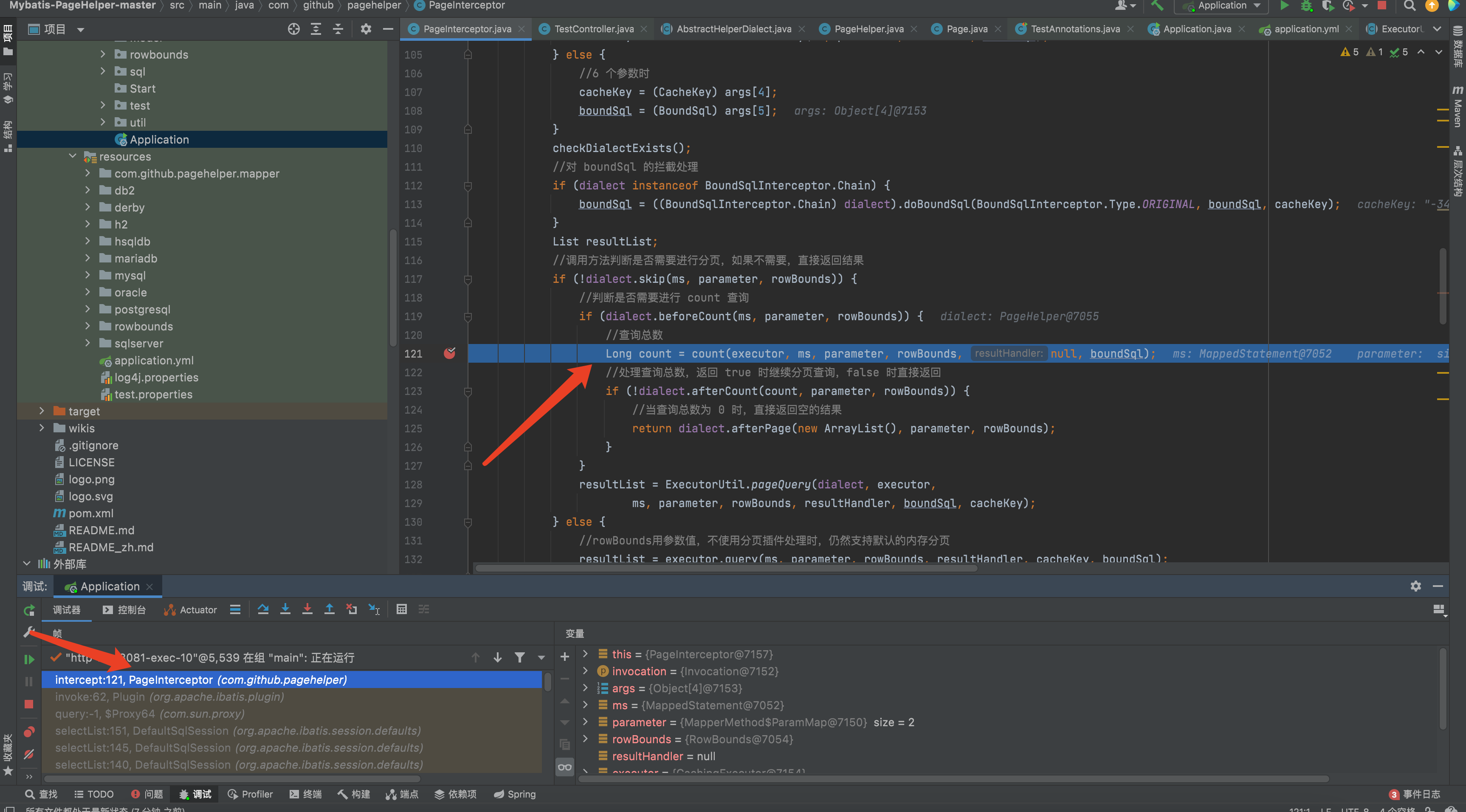Open the Profiler tool window button

pos(251,794)
